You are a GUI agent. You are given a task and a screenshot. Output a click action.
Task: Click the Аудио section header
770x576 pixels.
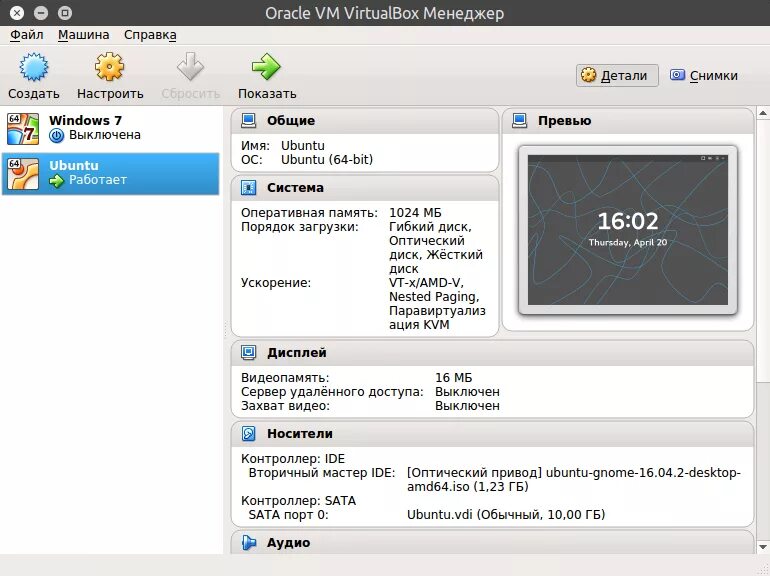[493, 543]
